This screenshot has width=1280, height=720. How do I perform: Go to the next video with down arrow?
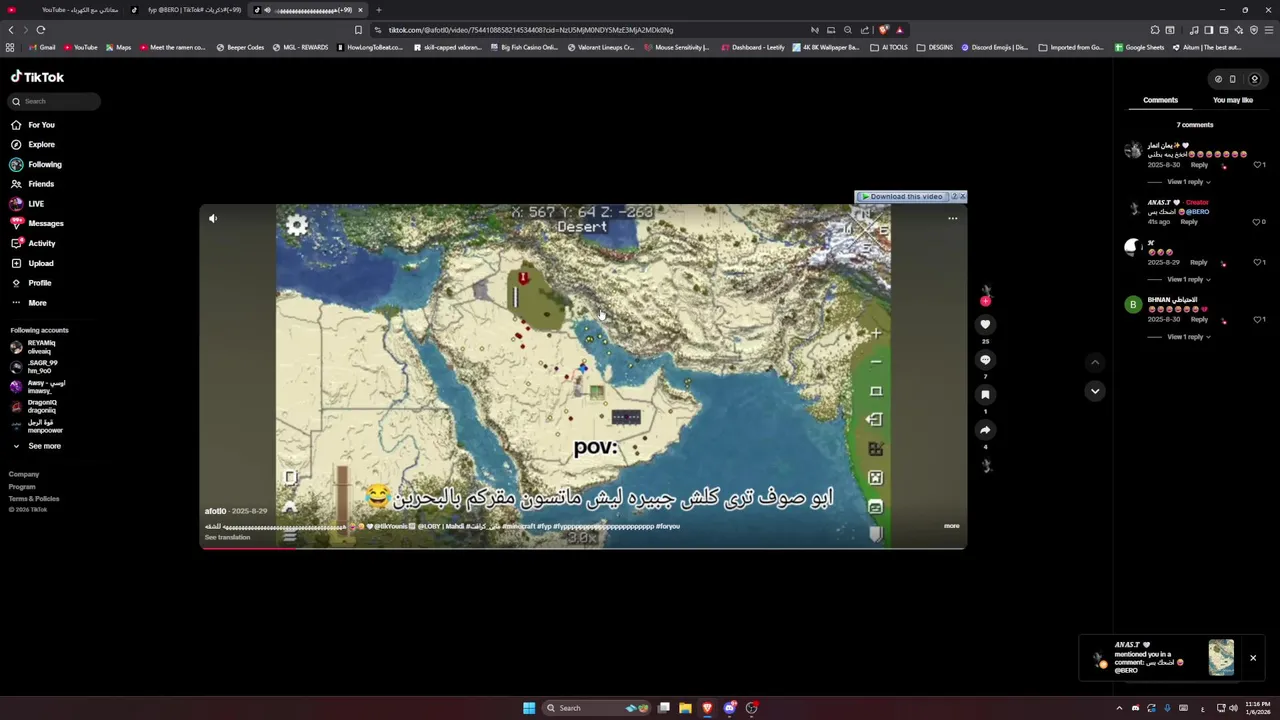pyautogui.click(x=1095, y=391)
